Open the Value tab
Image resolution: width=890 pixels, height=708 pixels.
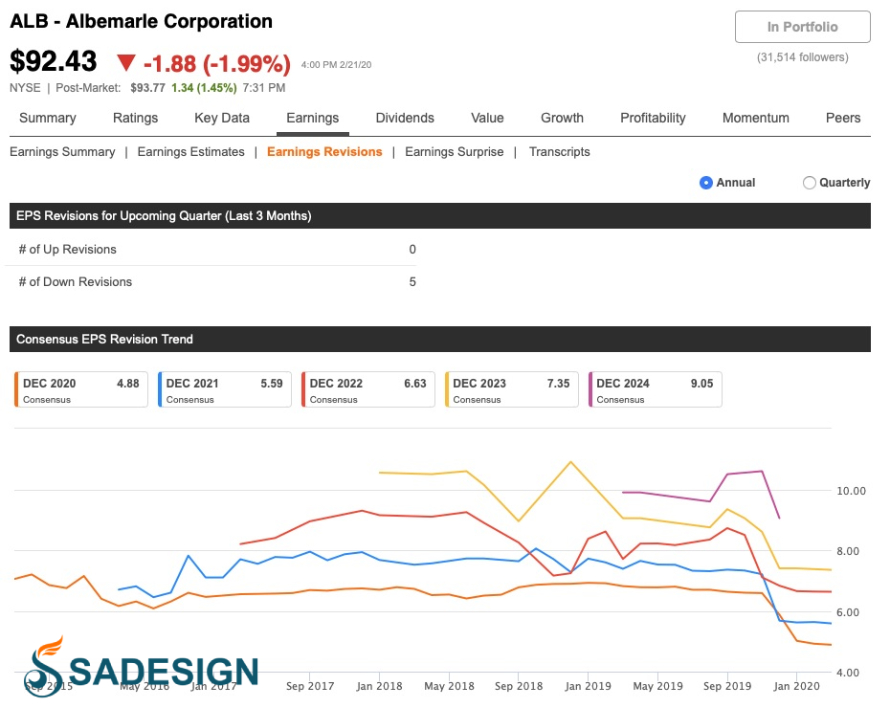point(488,118)
